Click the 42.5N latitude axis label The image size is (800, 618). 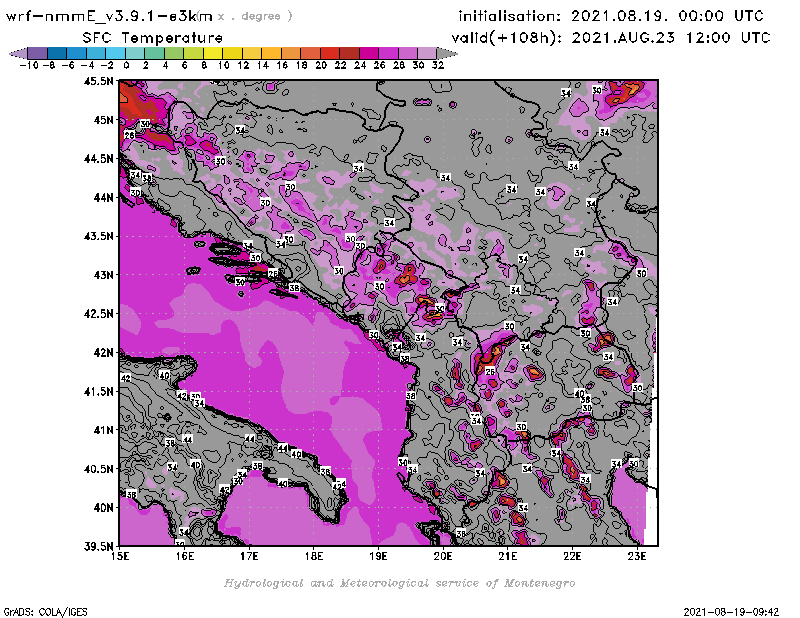click(98, 314)
